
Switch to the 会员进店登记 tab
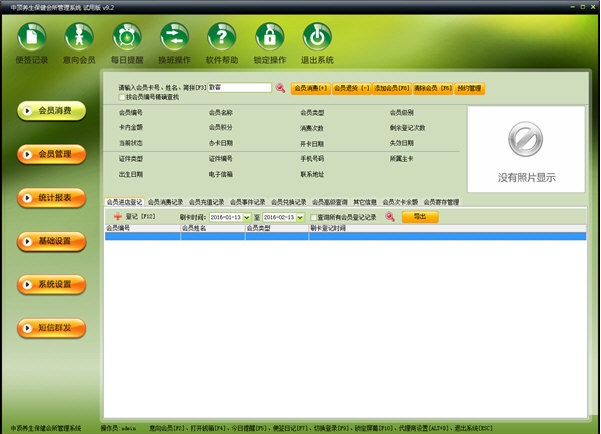pyautogui.click(x=124, y=202)
